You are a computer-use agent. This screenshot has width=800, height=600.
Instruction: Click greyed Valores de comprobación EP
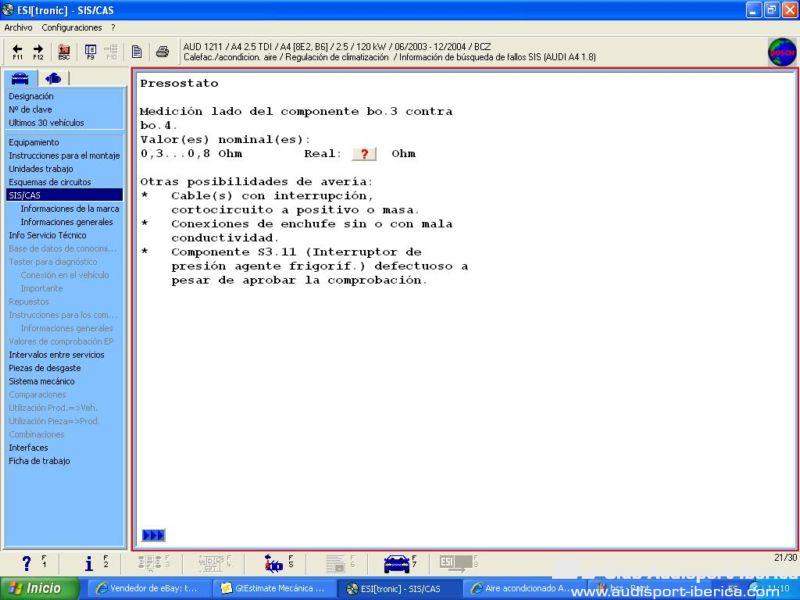[x=61, y=341]
